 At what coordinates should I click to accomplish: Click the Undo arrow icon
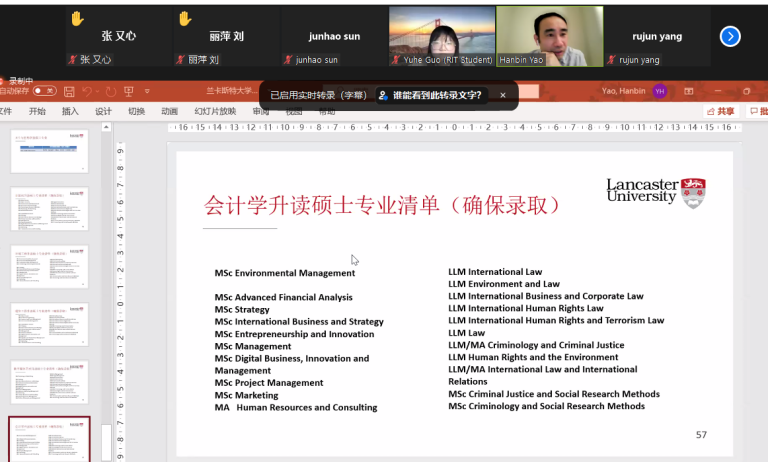pyautogui.click(x=88, y=91)
